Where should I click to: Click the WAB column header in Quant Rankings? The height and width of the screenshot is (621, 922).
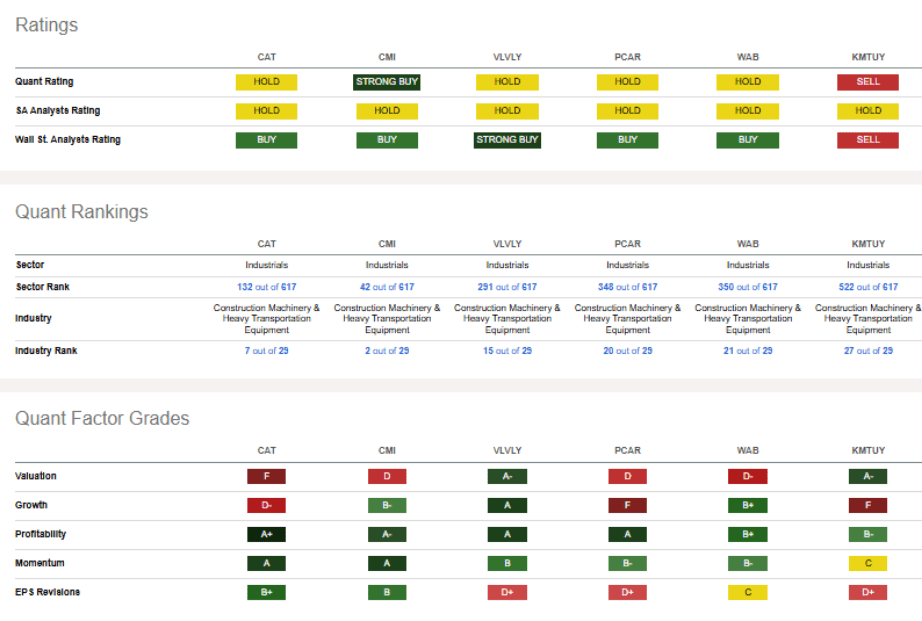(748, 243)
